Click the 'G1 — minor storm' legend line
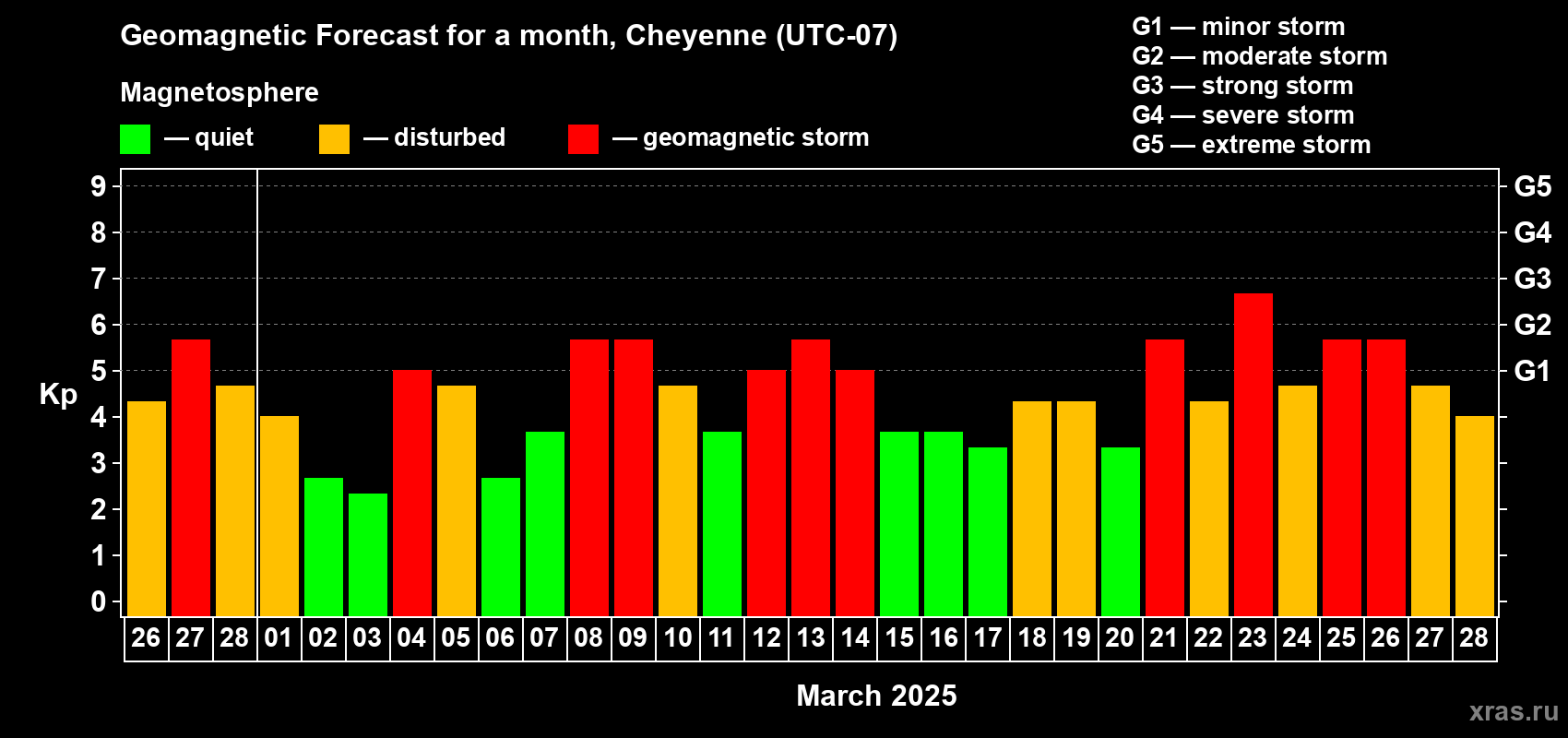 coord(1239,27)
